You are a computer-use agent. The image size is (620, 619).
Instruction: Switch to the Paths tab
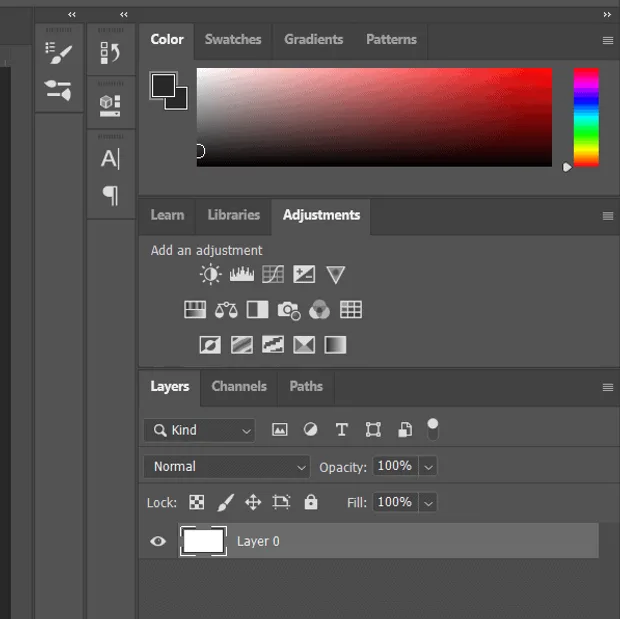click(306, 386)
